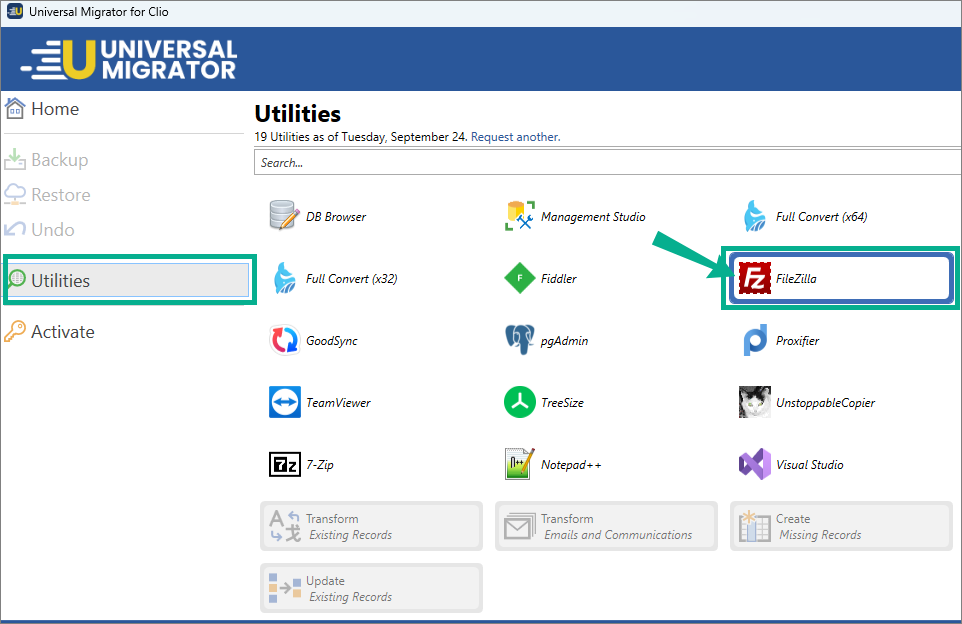This screenshot has width=962, height=624.
Task: Click the Utilities page heading
Action: coord(298,114)
